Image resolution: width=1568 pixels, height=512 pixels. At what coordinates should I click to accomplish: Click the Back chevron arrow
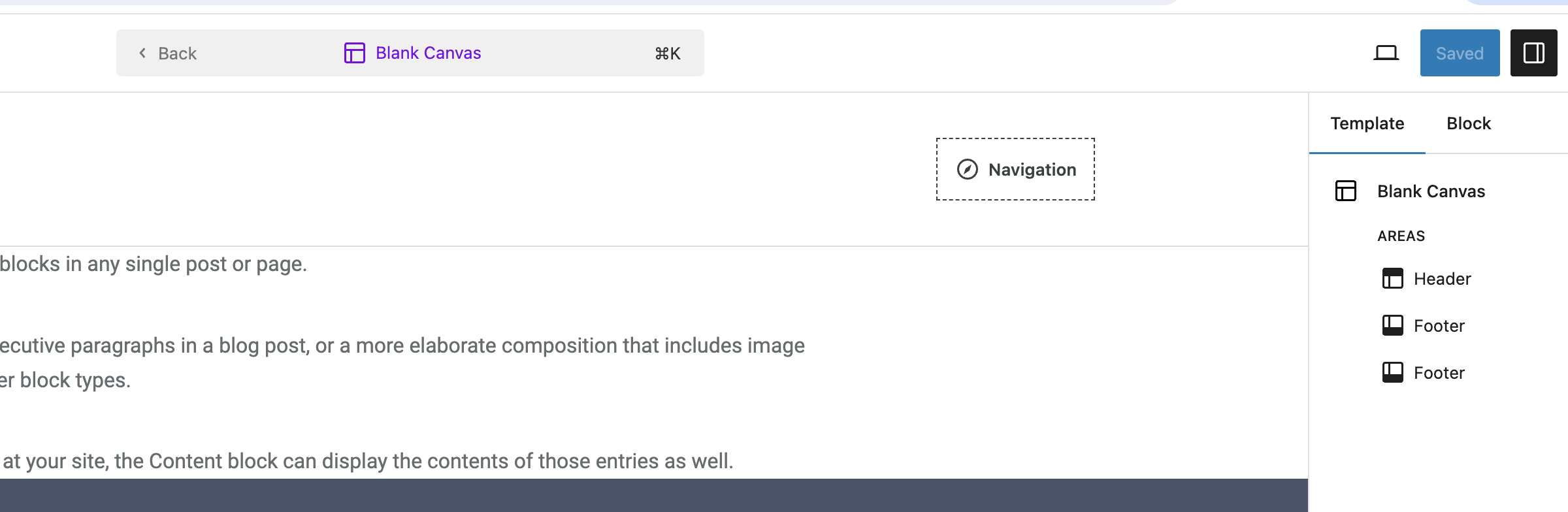pos(142,53)
